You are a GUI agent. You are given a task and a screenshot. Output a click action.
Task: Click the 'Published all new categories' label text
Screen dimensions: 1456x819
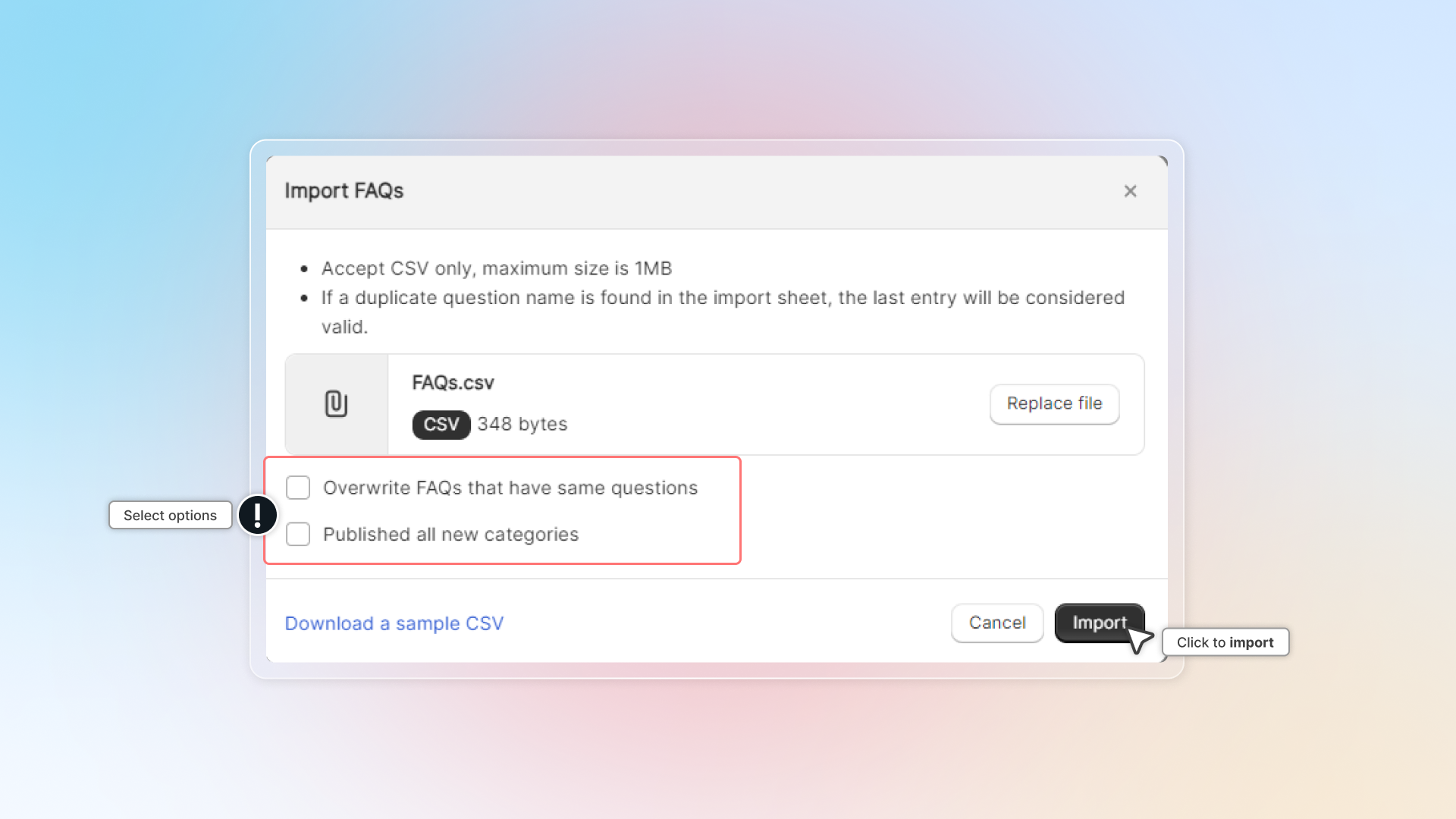(x=450, y=535)
